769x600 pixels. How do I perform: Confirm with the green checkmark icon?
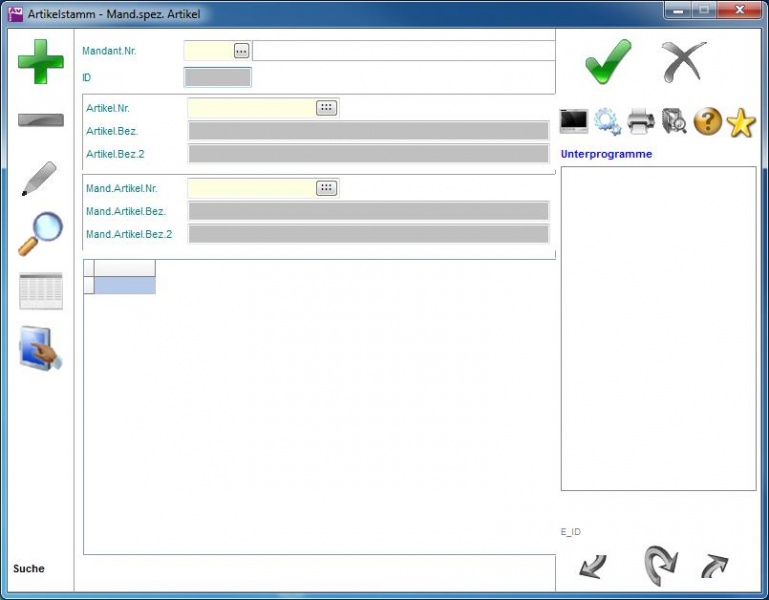pos(608,62)
